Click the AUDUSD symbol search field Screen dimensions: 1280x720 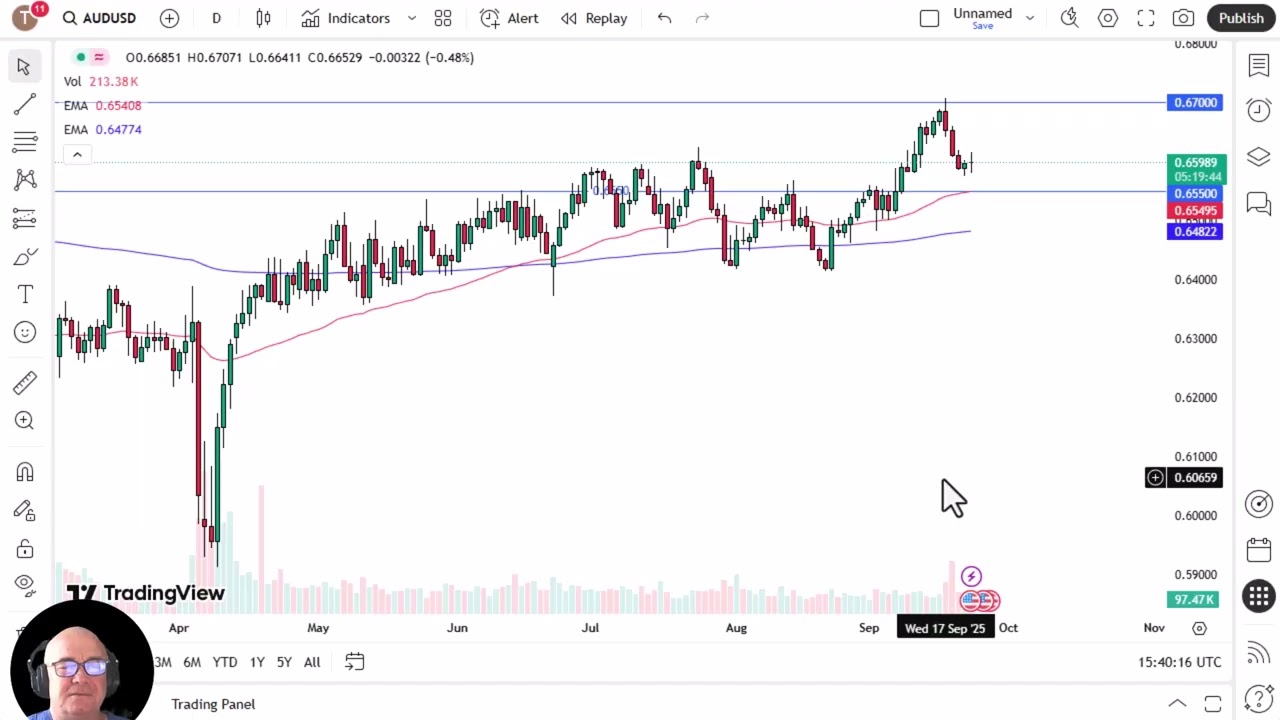tap(100, 18)
